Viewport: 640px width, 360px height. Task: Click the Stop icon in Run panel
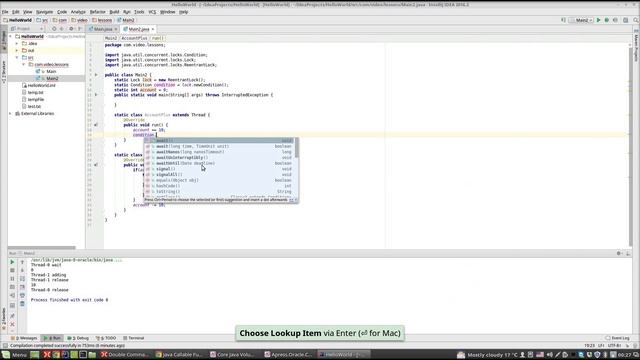pyautogui.click(x=12, y=271)
